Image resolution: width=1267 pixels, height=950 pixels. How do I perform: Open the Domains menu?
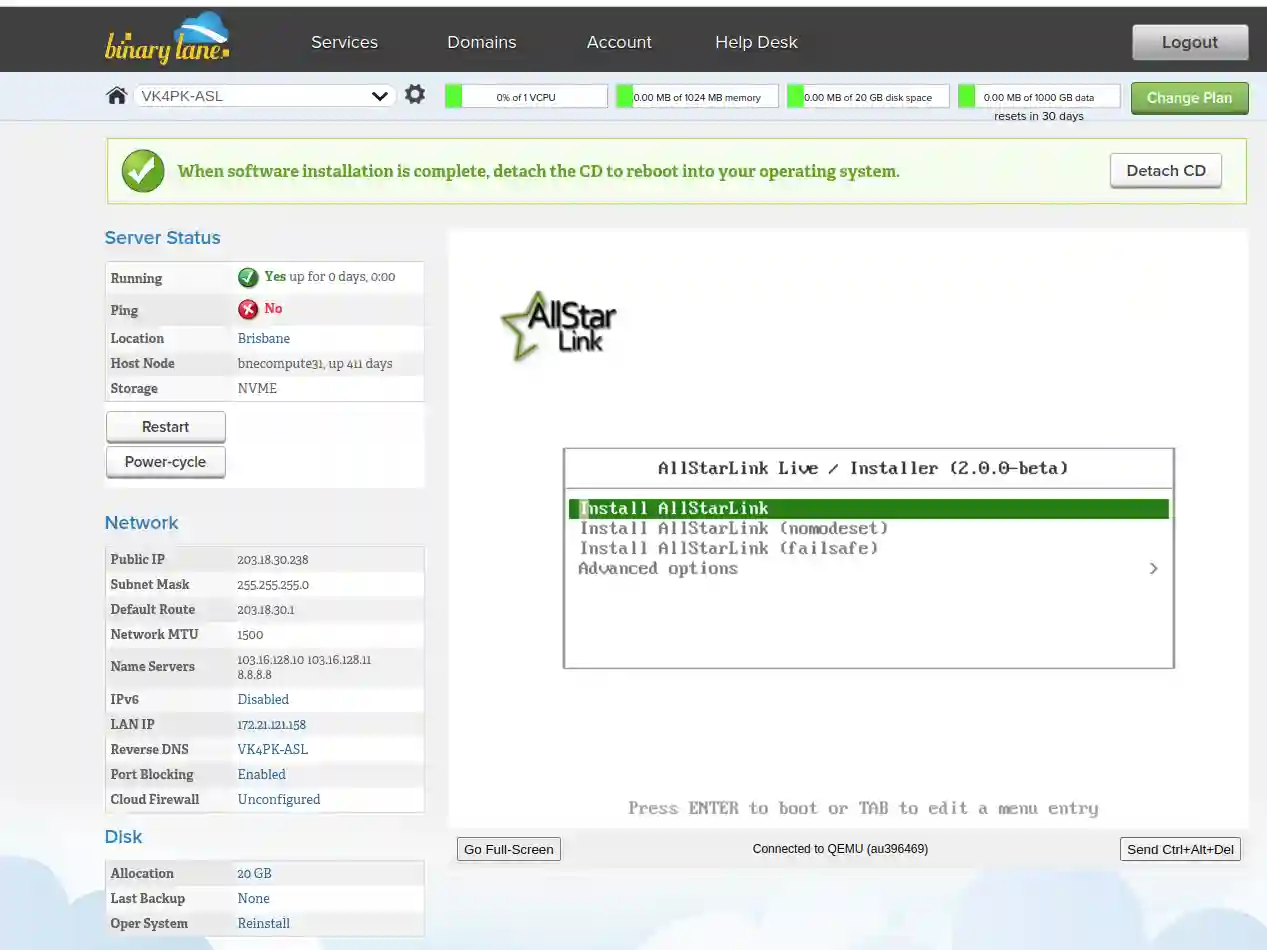click(x=481, y=42)
